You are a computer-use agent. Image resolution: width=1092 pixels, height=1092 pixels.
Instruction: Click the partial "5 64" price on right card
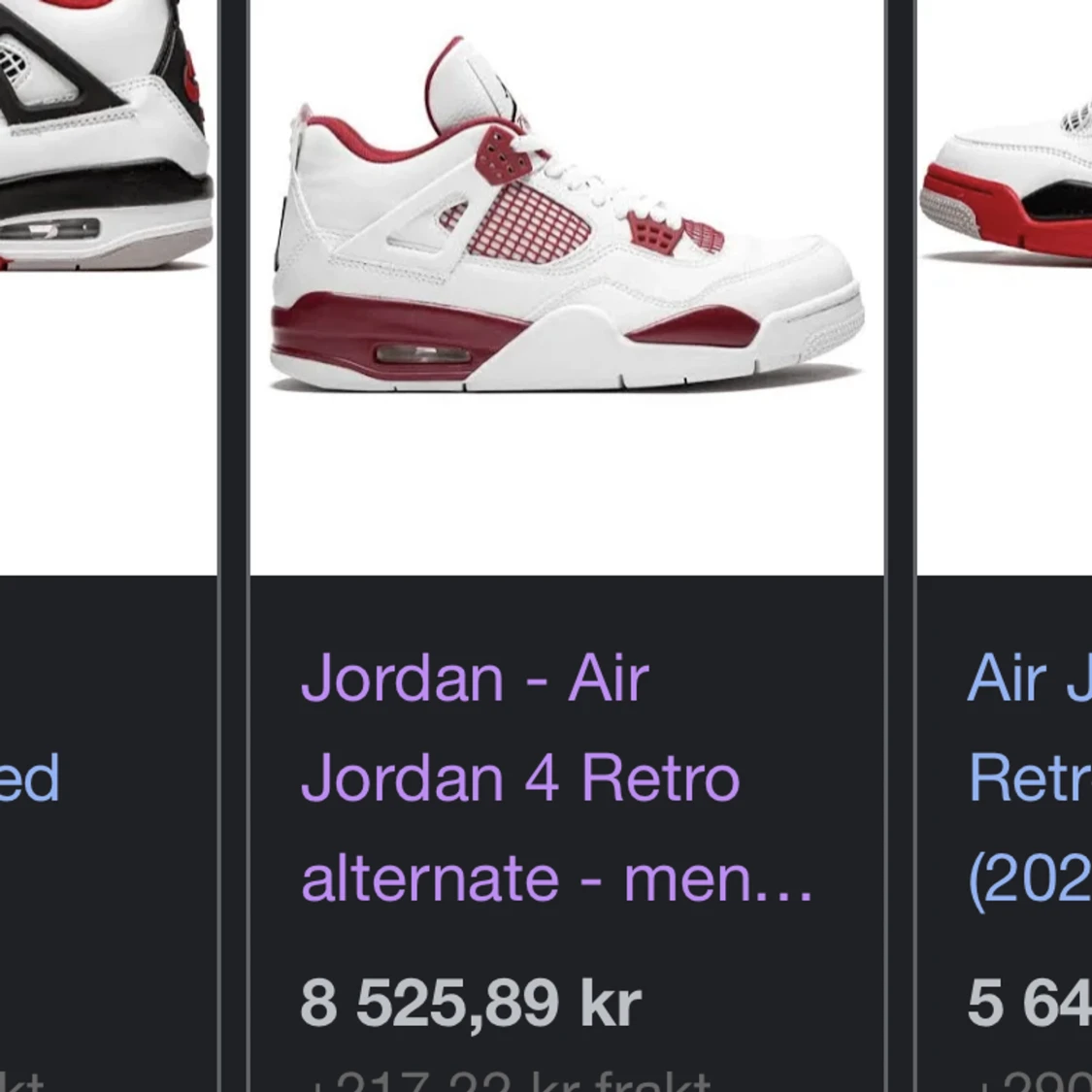[1029, 1003]
